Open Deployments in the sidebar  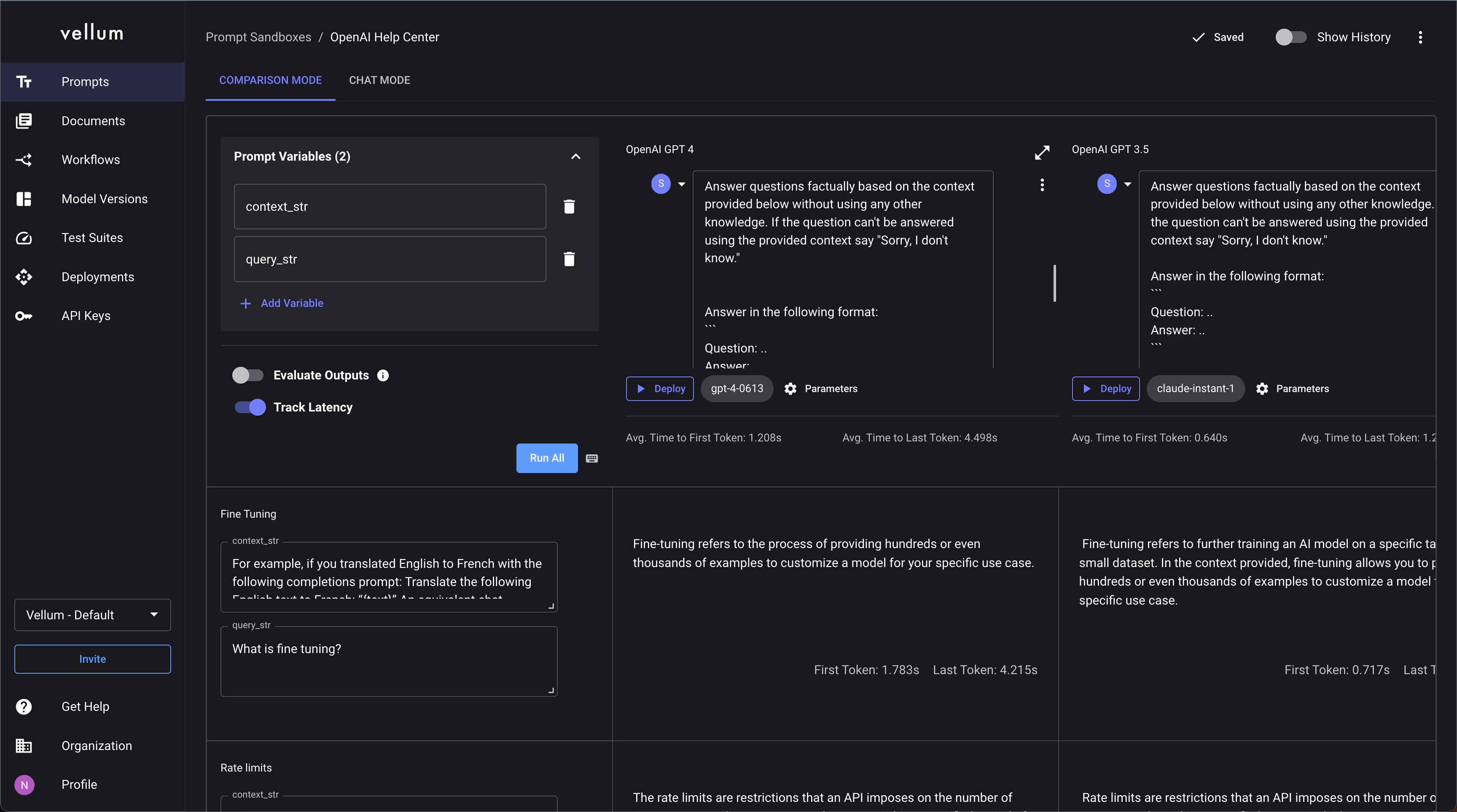pos(92,277)
